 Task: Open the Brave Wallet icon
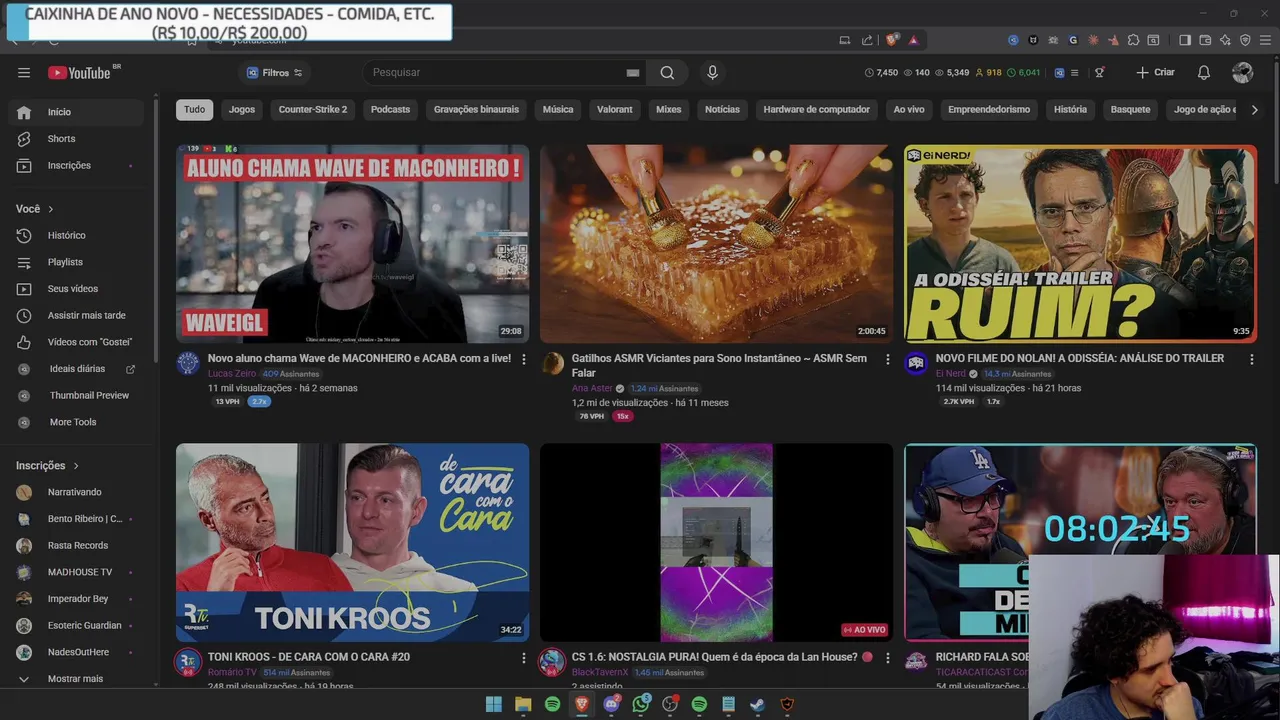pyautogui.click(x=1205, y=40)
